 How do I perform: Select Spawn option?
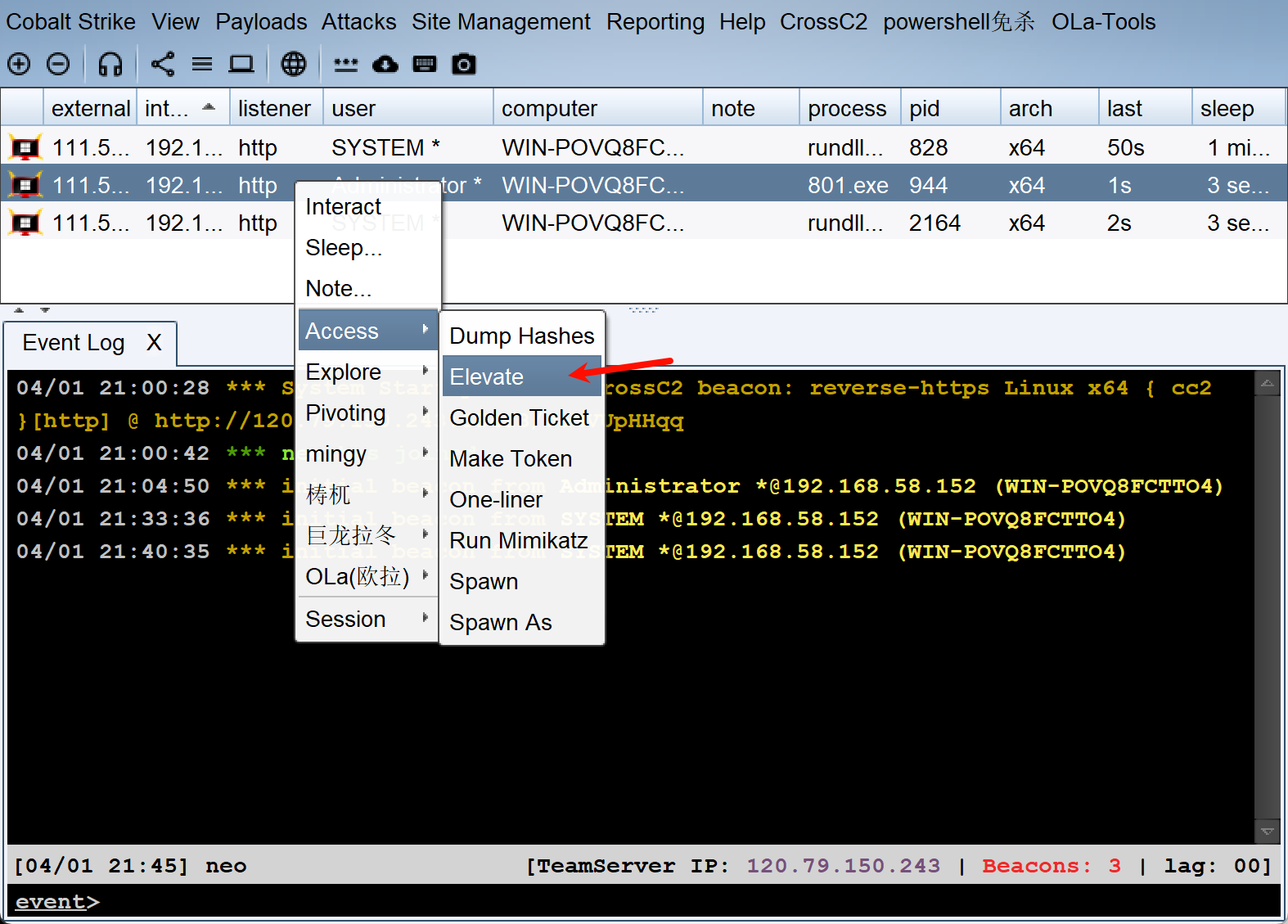pos(522,581)
